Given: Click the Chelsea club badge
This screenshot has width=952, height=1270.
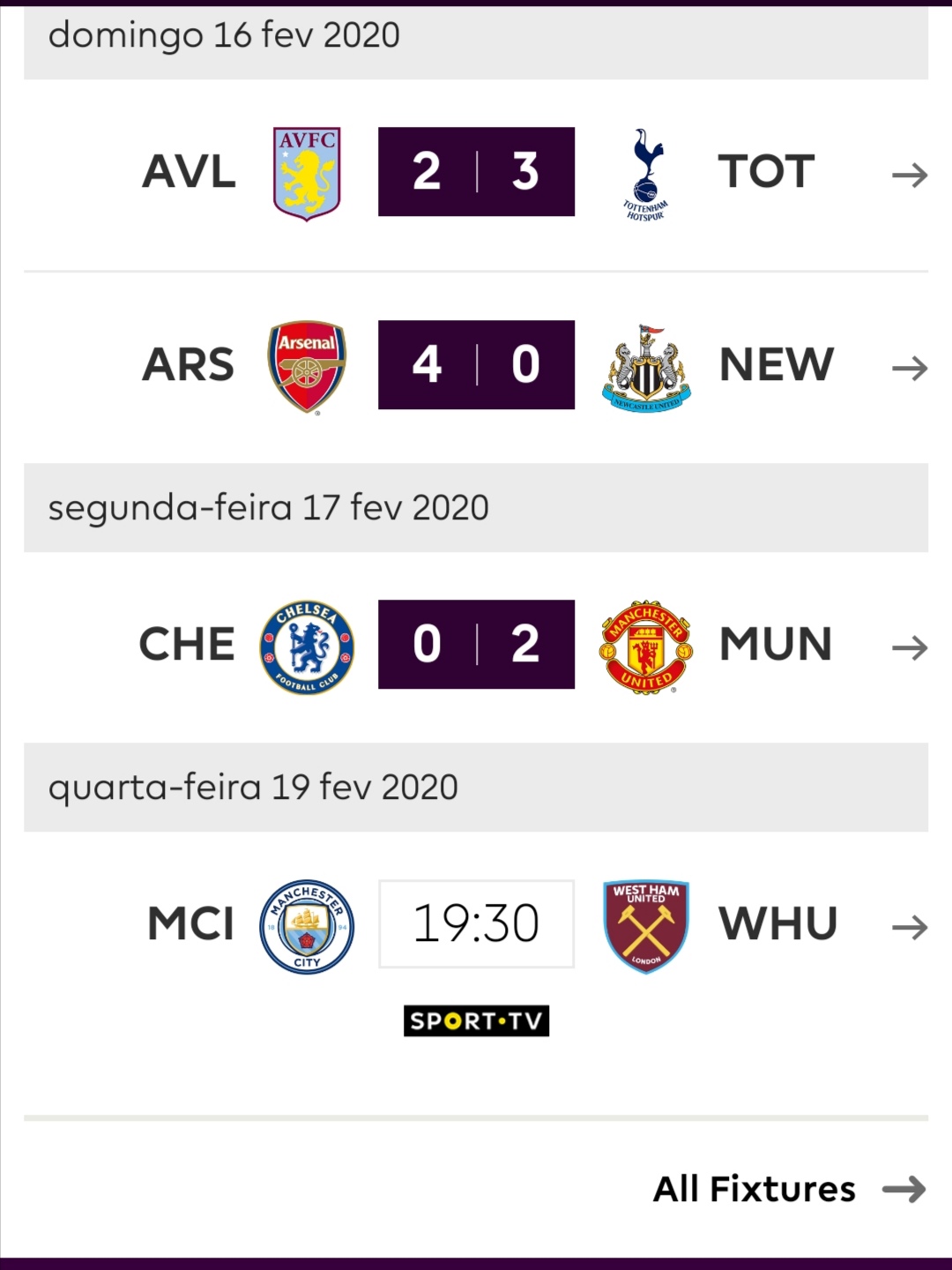Looking at the screenshot, I should [307, 647].
